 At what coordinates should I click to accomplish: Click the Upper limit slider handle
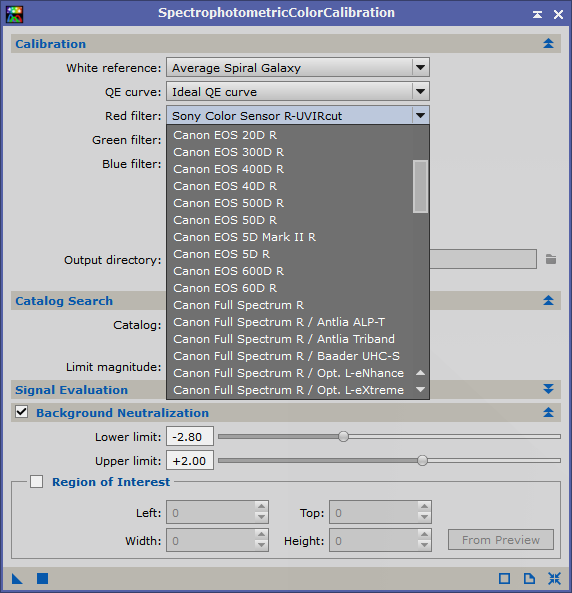(x=422, y=460)
